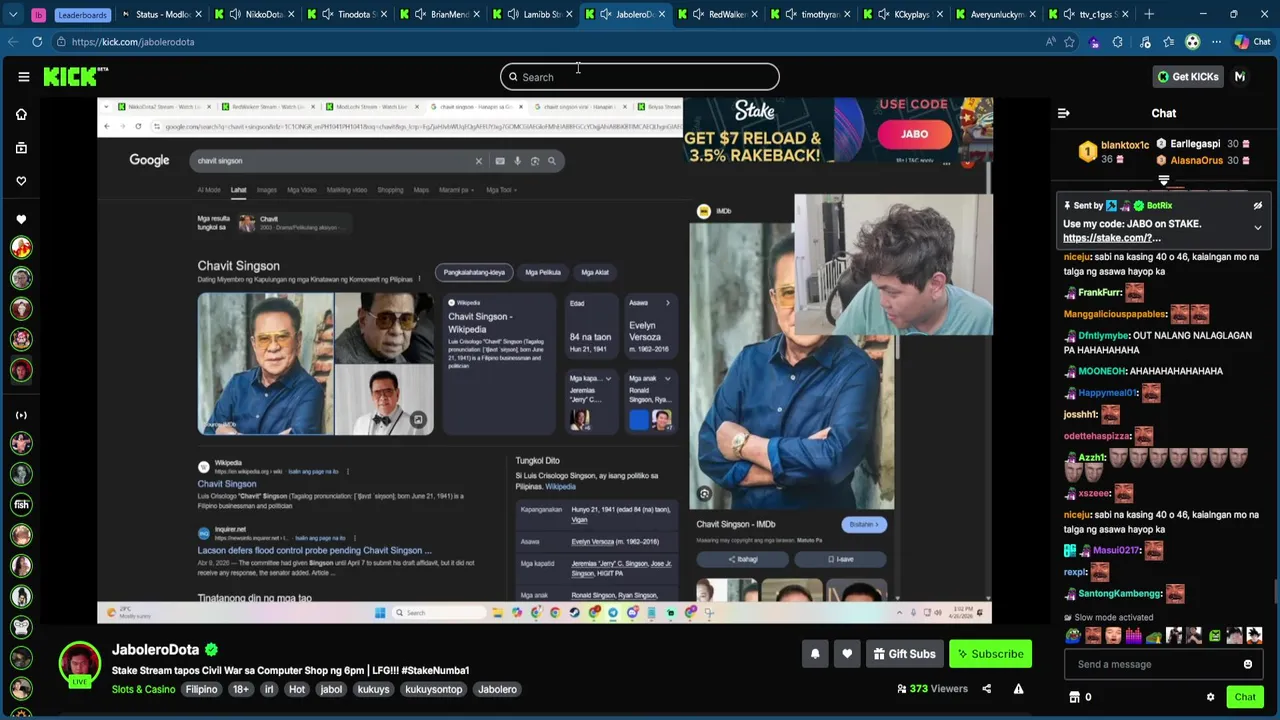
Task: Open the user profile avatar M
Action: [x=1240, y=77]
